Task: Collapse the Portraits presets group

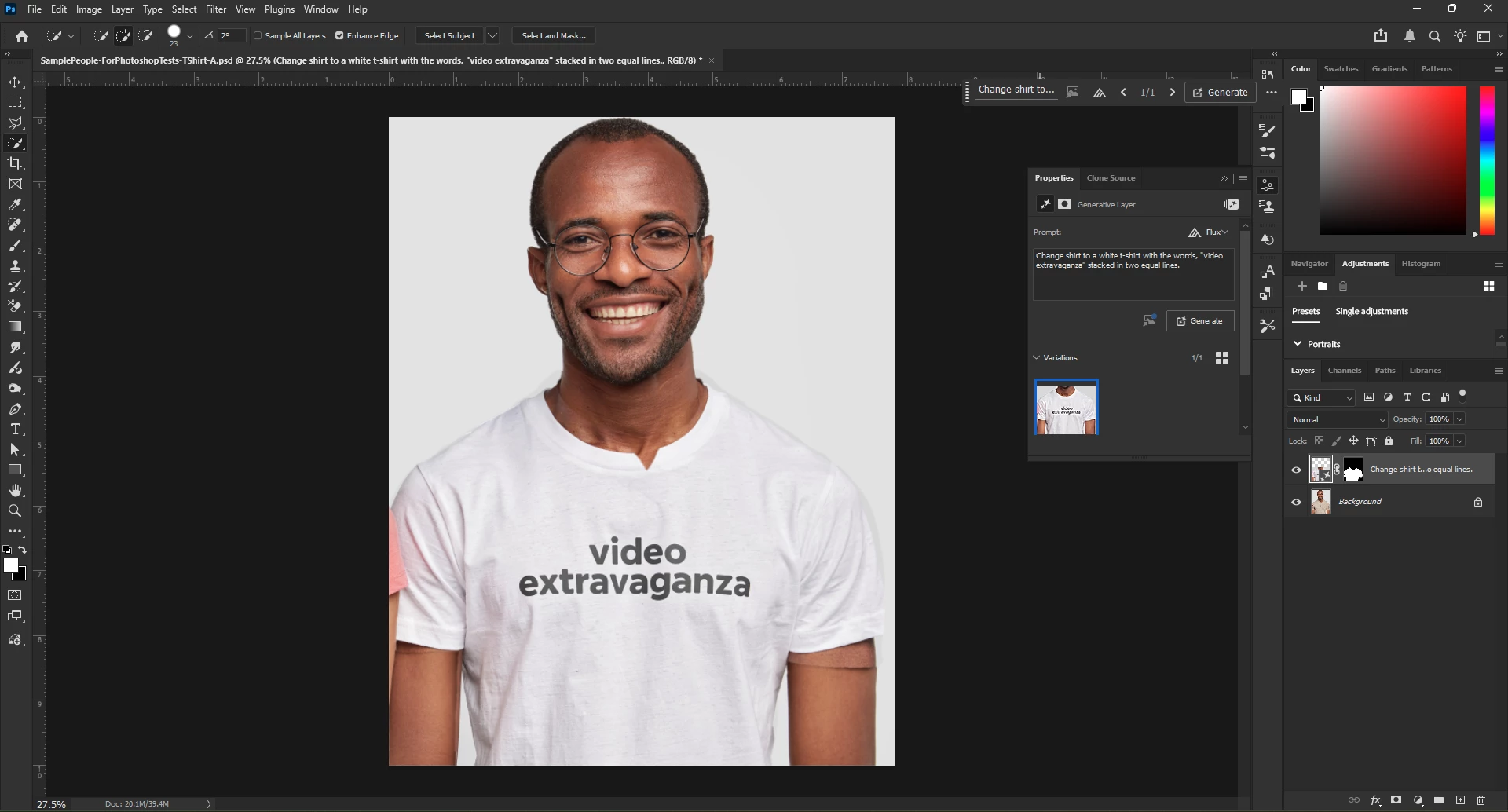Action: [1298, 344]
